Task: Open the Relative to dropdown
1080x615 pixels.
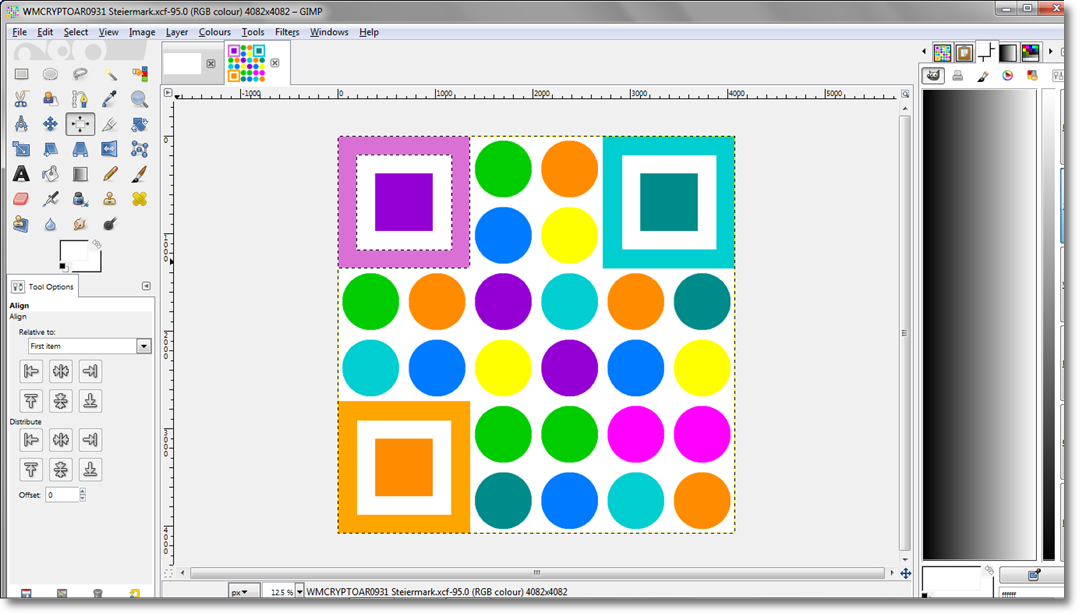Action: pos(89,346)
